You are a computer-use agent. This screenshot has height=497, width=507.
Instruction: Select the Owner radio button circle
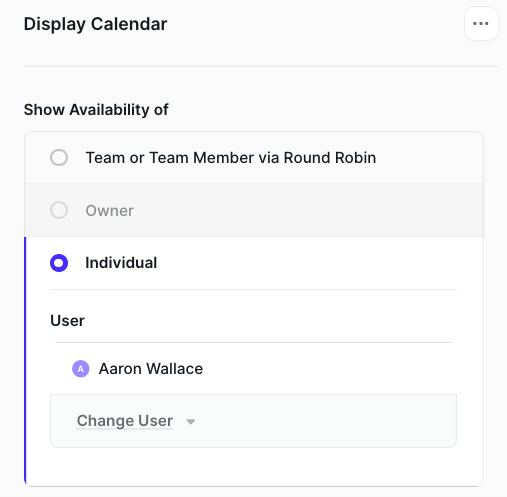coord(59,210)
